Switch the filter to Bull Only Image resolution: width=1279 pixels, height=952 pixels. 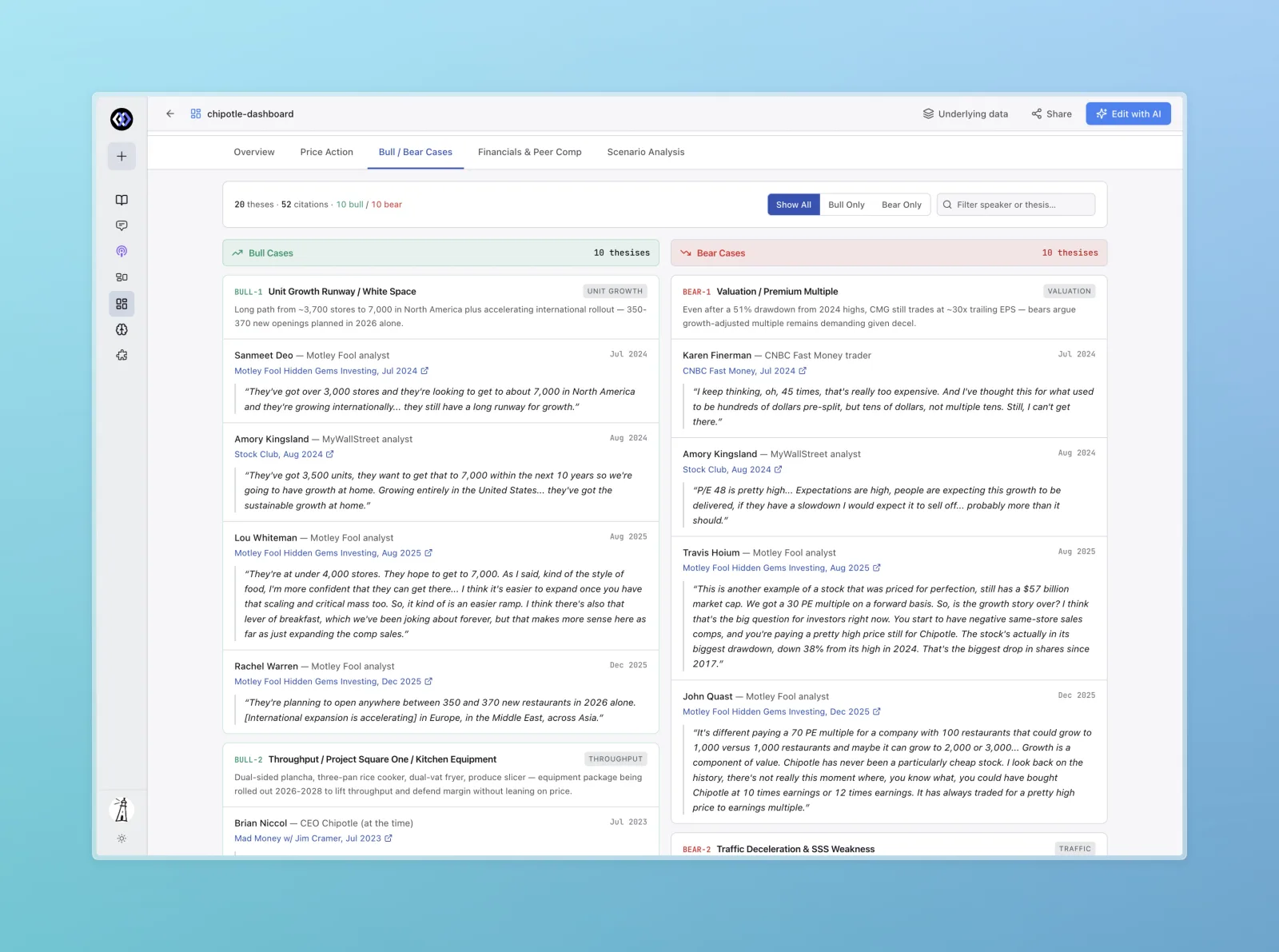[847, 205]
